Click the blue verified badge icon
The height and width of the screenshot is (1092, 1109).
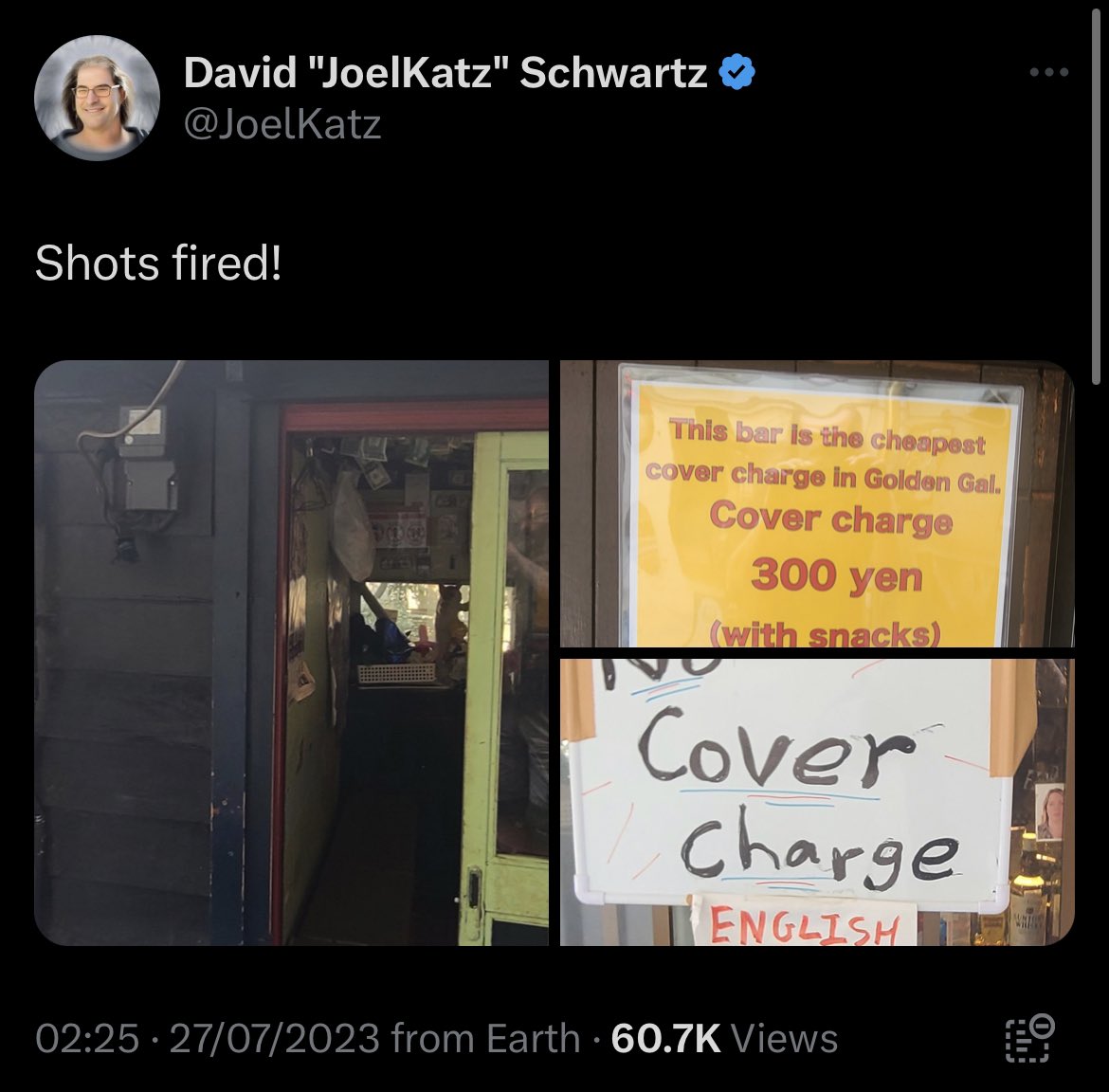[x=737, y=72]
